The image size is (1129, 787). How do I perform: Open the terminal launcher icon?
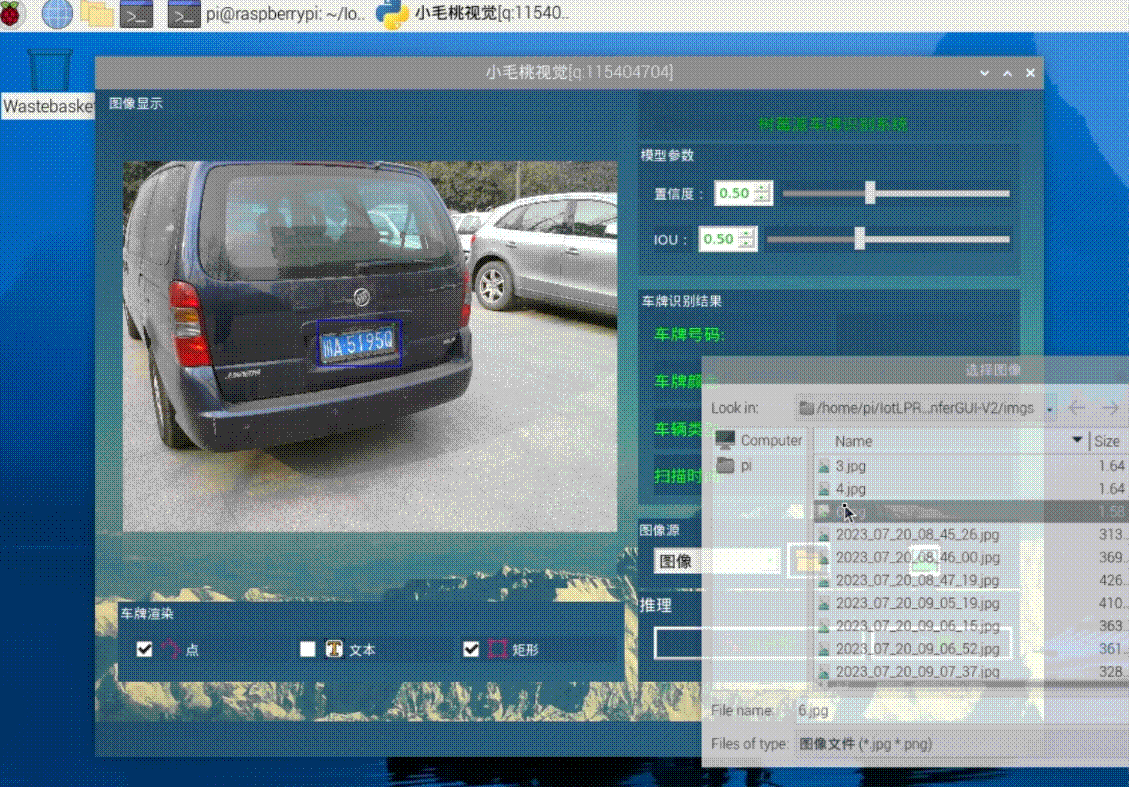tap(137, 14)
